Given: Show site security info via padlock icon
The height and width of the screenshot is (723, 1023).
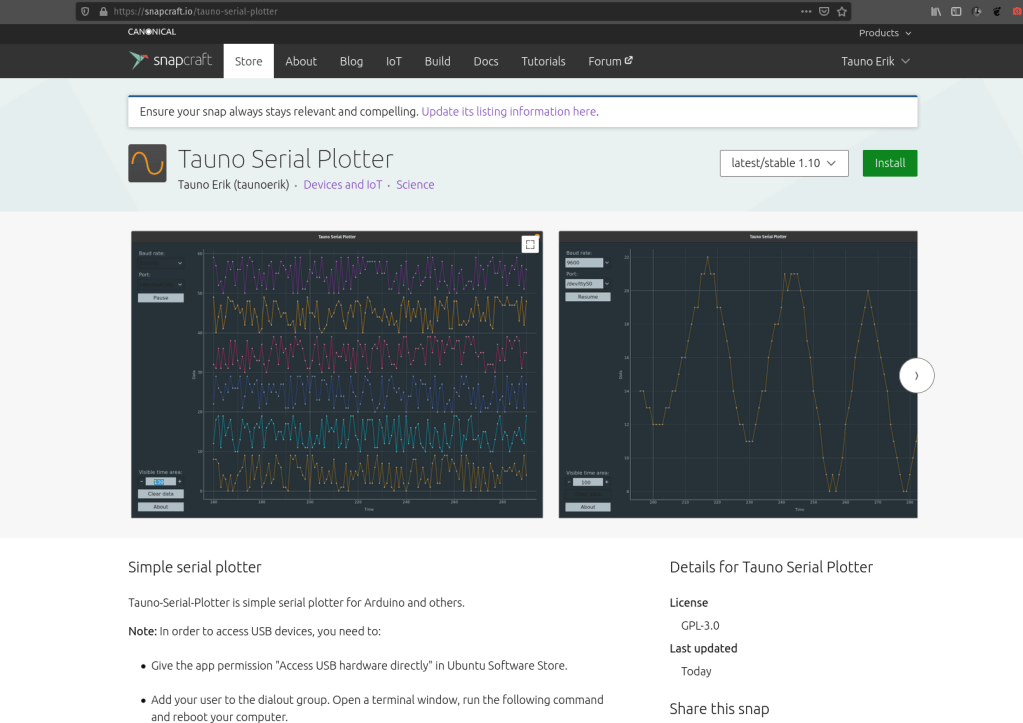Looking at the screenshot, I should tap(102, 11).
